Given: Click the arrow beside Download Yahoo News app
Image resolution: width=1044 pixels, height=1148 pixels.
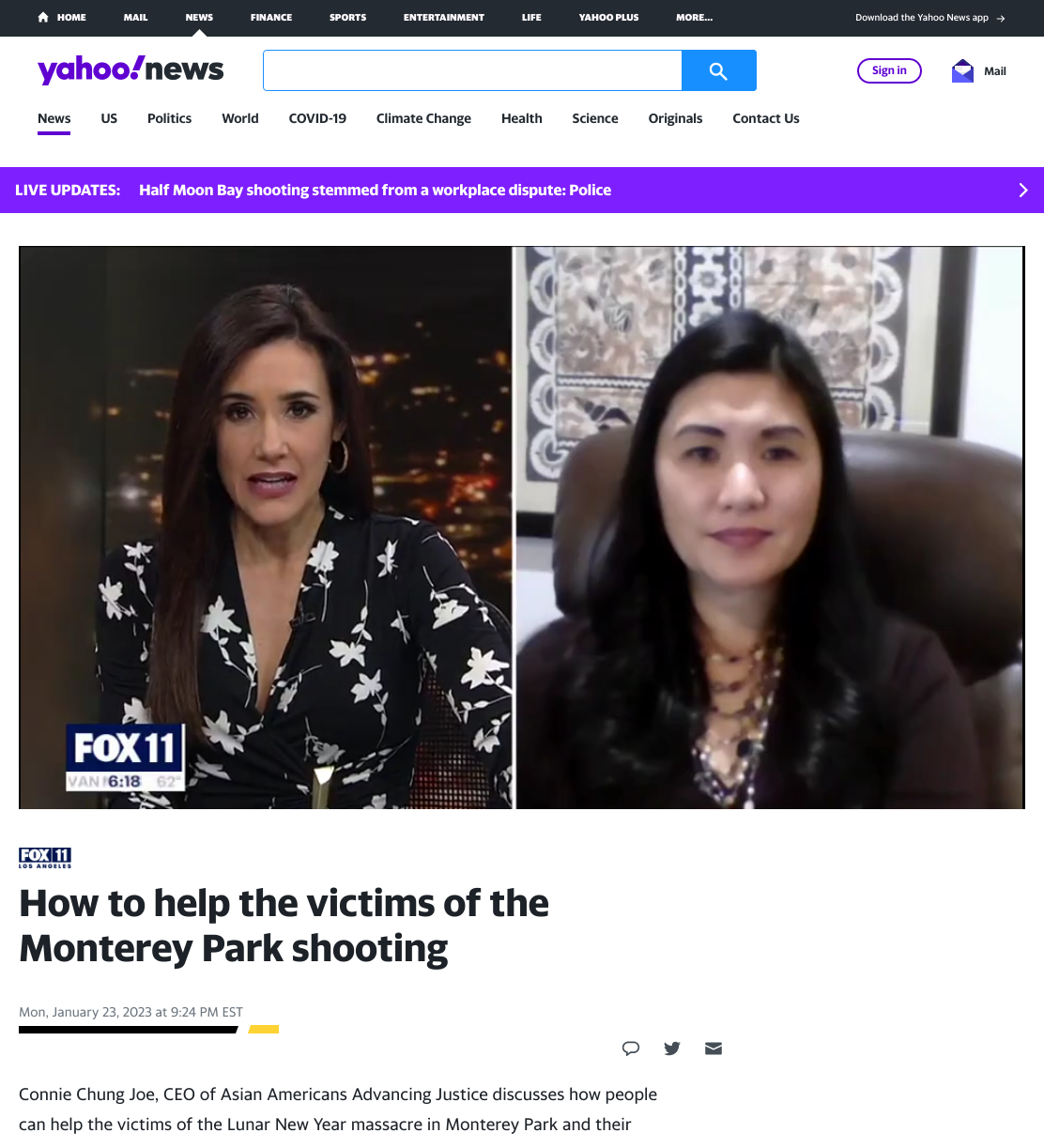Looking at the screenshot, I should (x=1001, y=18).
